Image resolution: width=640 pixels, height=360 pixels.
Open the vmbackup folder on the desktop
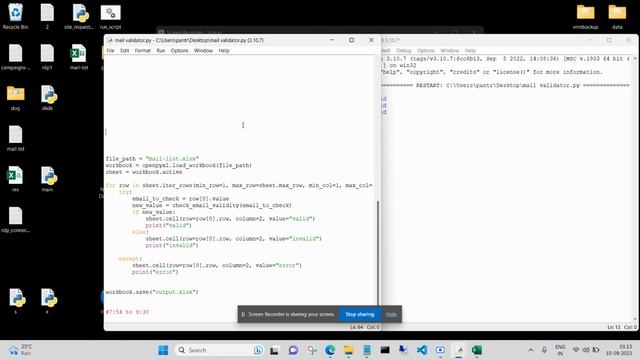pyautogui.click(x=585, y=16)
